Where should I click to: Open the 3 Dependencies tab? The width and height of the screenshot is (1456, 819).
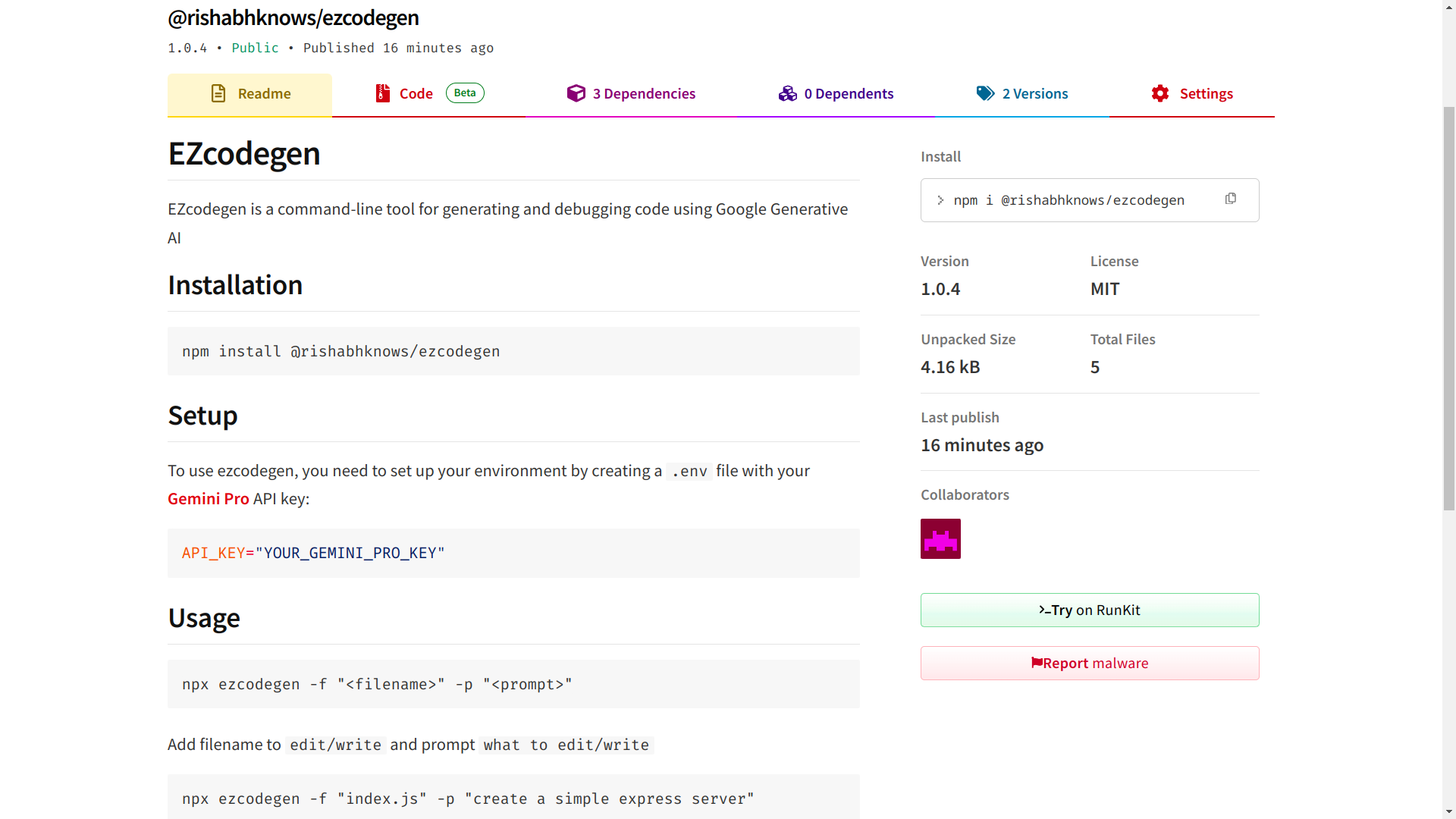644,94
